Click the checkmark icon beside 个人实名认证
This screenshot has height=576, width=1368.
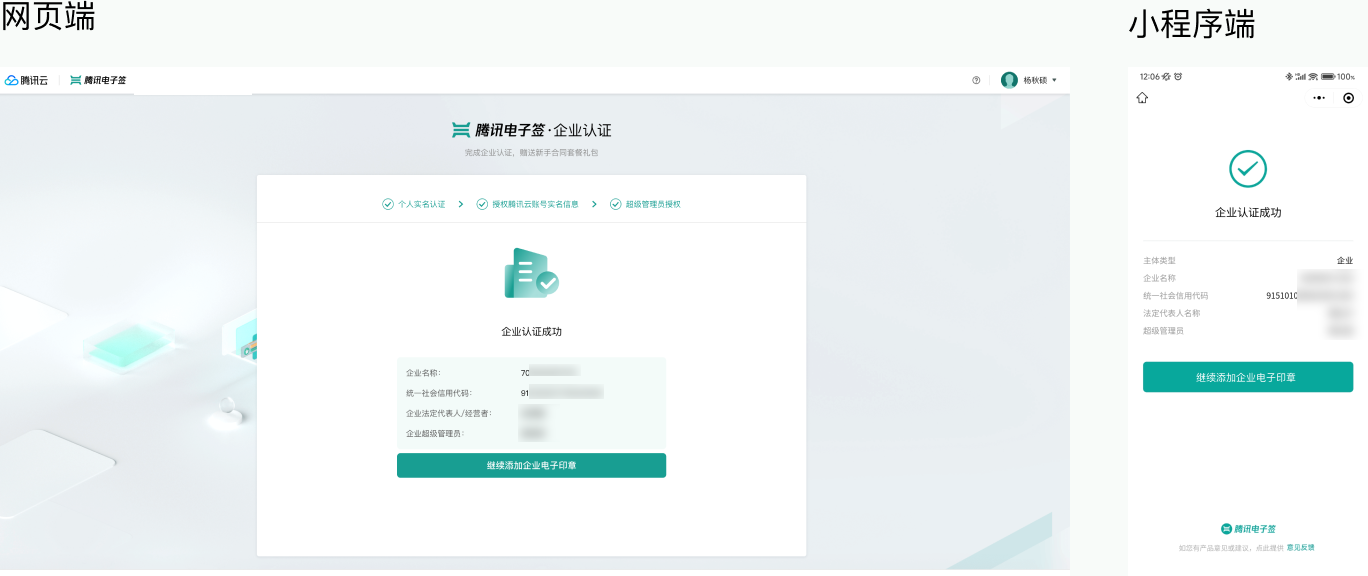(388, 204)
